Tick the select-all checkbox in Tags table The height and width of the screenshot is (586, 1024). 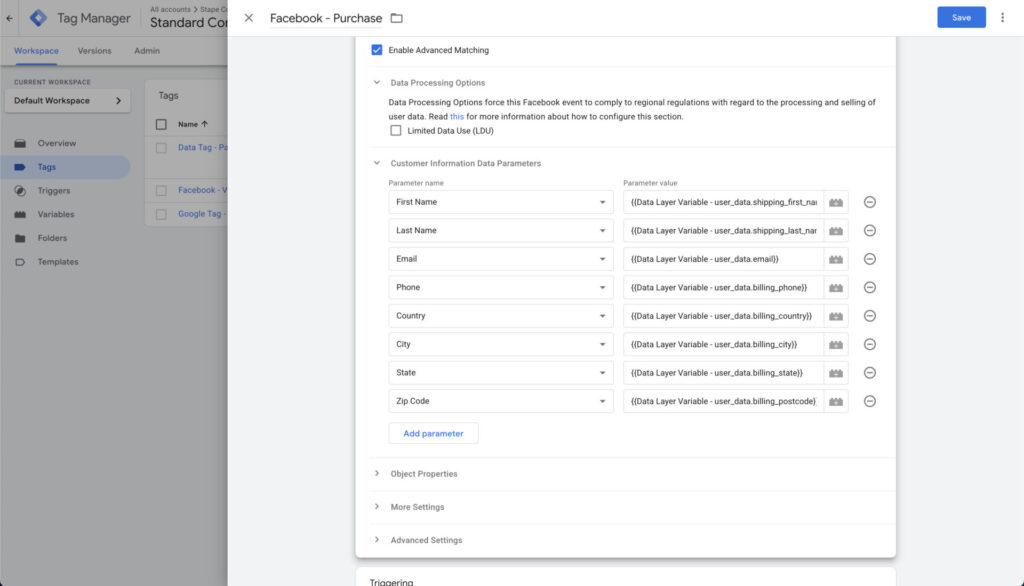161,125
